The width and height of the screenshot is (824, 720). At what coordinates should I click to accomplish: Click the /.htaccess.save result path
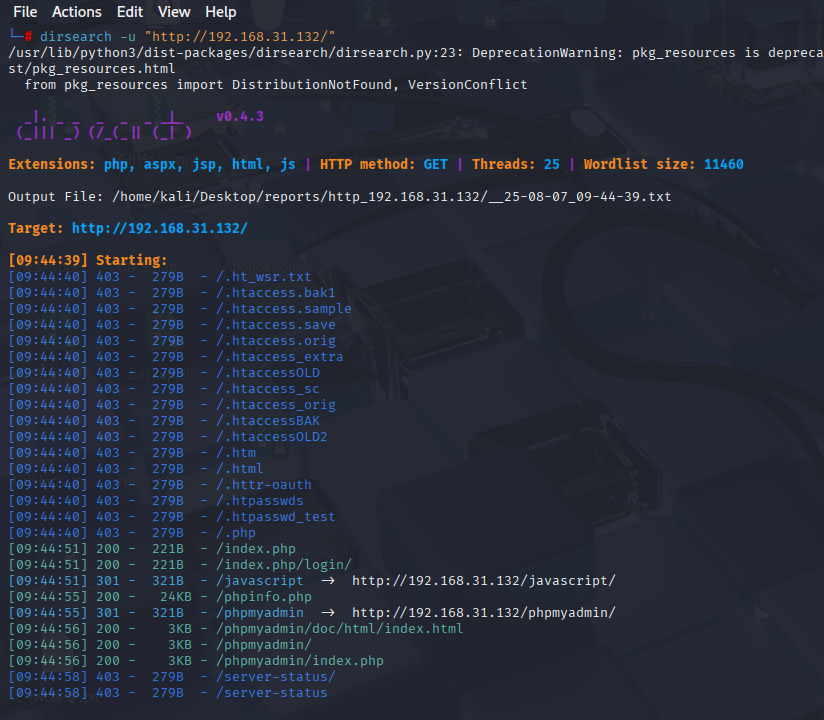276,325
